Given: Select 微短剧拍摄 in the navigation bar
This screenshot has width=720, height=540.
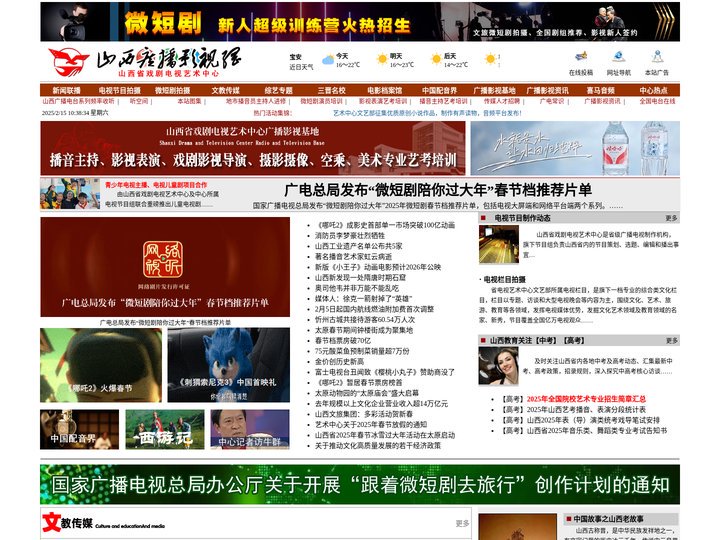Looking at the screenshot, I should [172, 90].
